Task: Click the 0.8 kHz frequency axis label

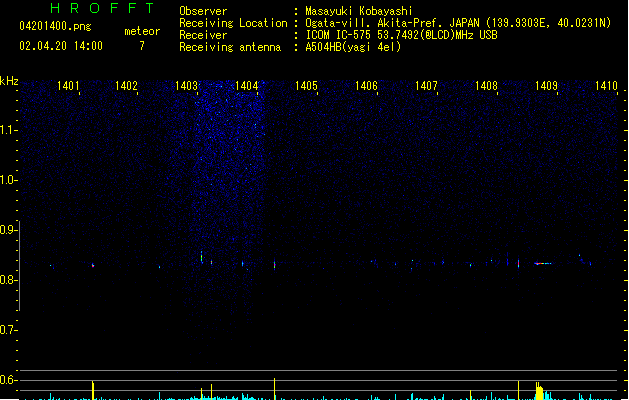Action: coord(8,280)
